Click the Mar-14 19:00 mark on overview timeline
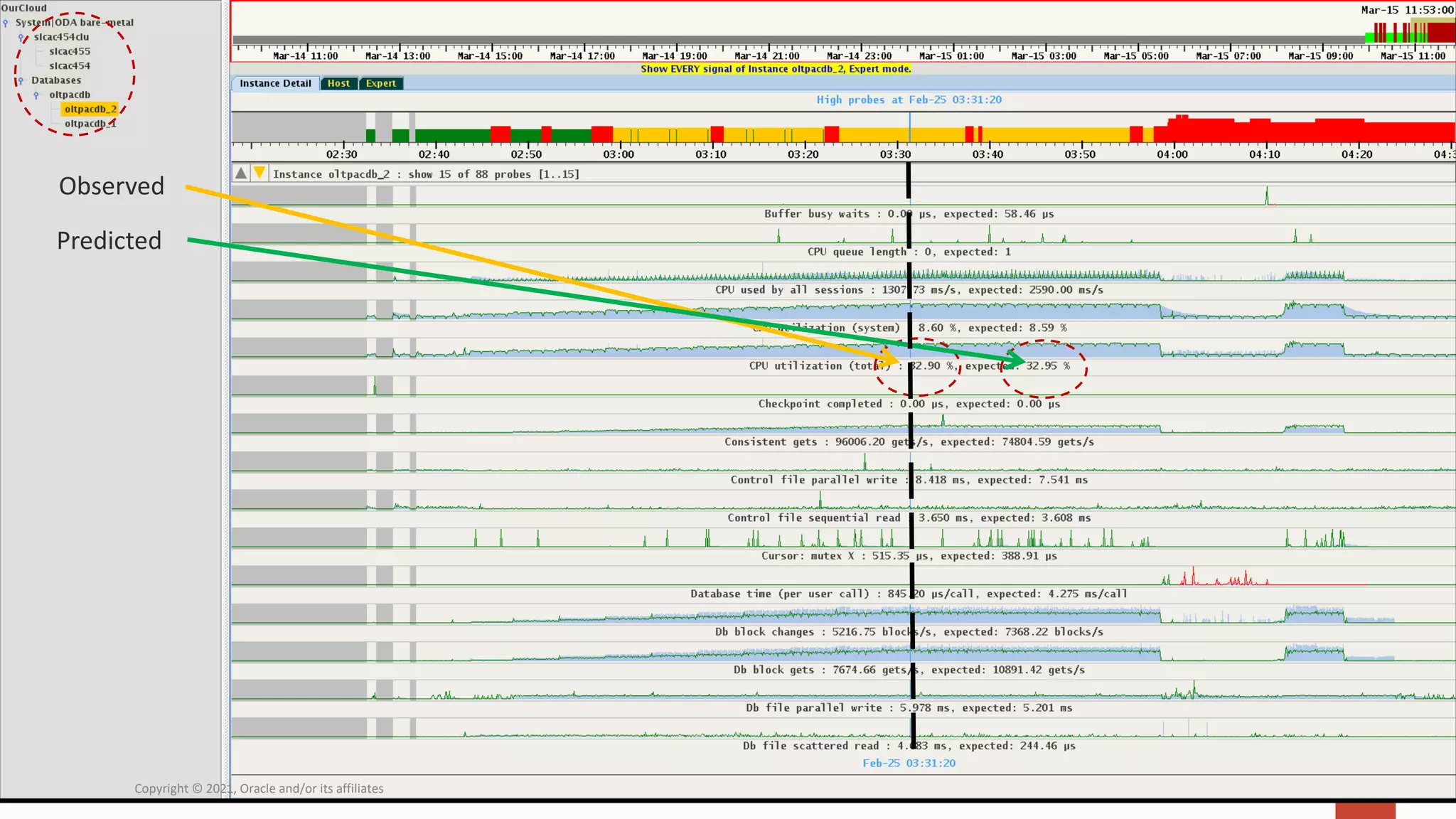This screenshot has height=819, width=1456. tap(675, 55)
